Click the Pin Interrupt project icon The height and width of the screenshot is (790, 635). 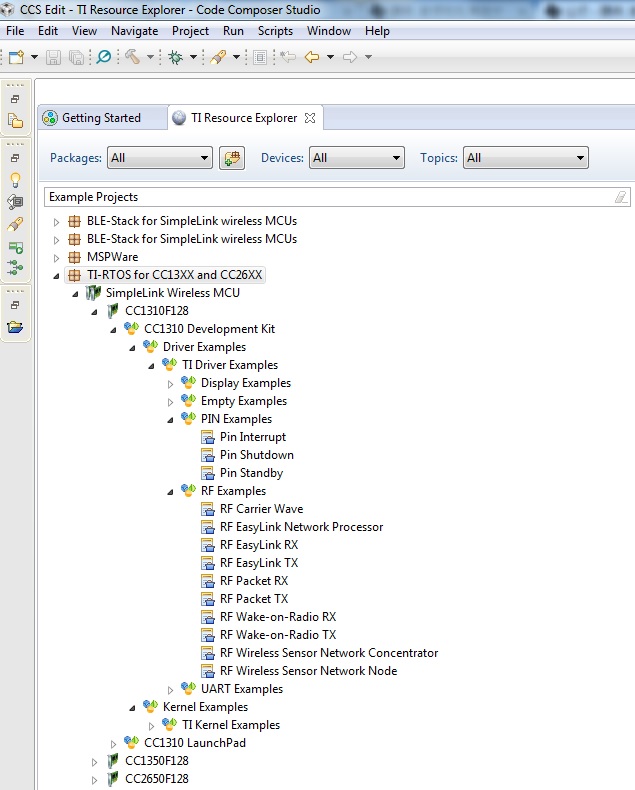[208, 437]
